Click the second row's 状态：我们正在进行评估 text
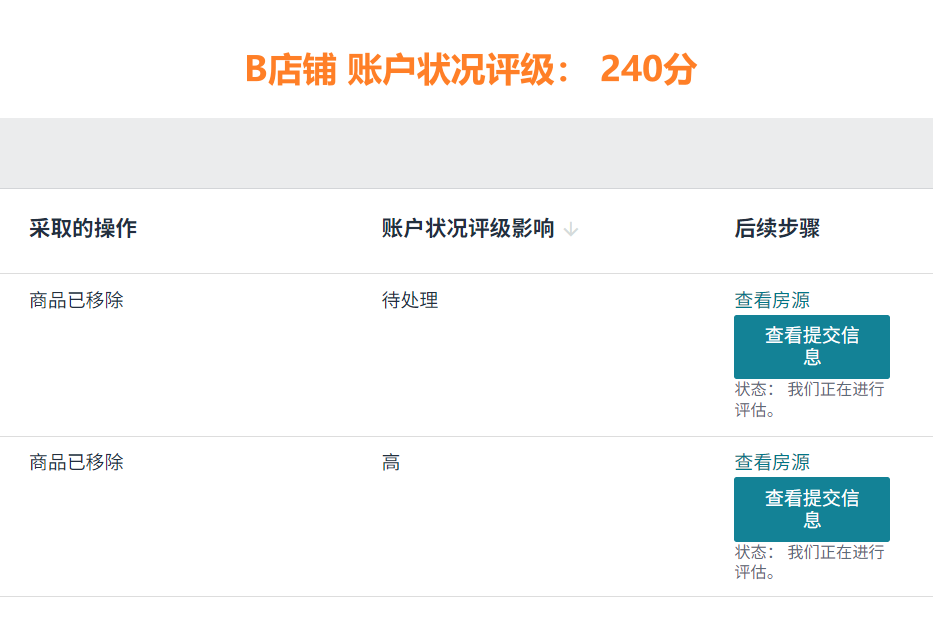Viewport: 933px width, 627px height. pos(809,562)
